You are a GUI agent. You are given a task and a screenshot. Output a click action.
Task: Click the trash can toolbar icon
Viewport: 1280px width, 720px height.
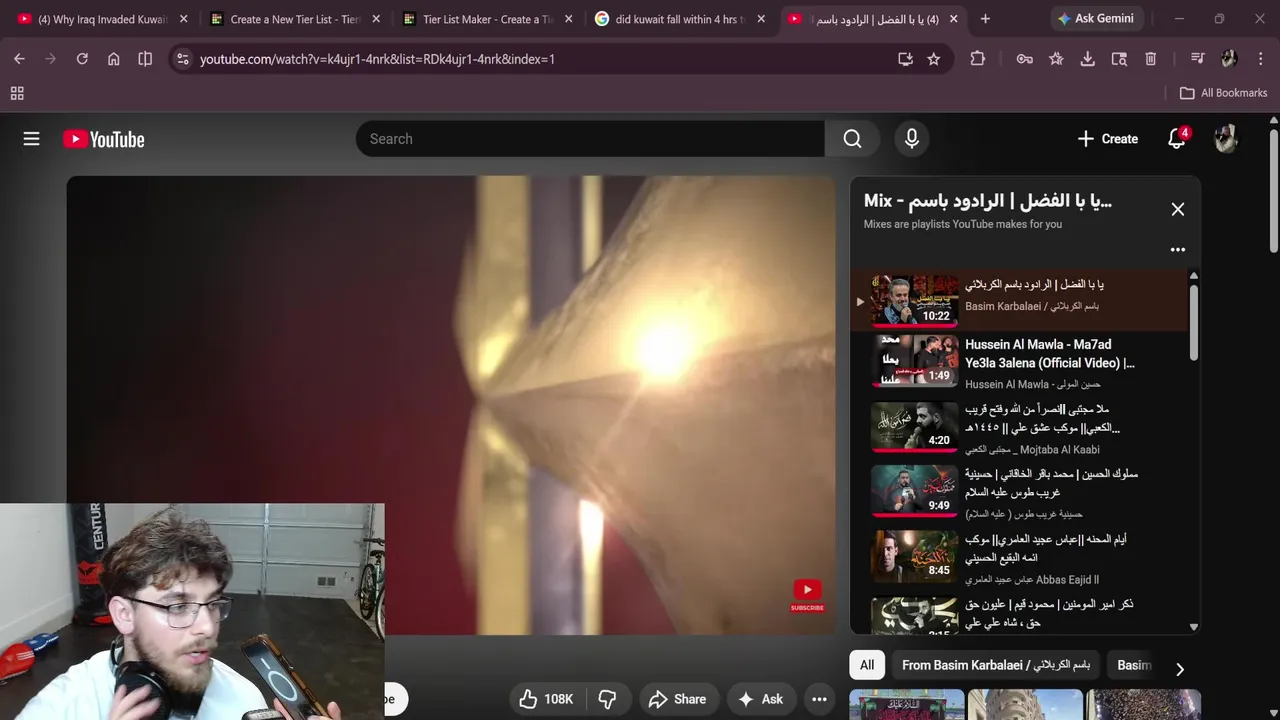[x=1151, y=59]
